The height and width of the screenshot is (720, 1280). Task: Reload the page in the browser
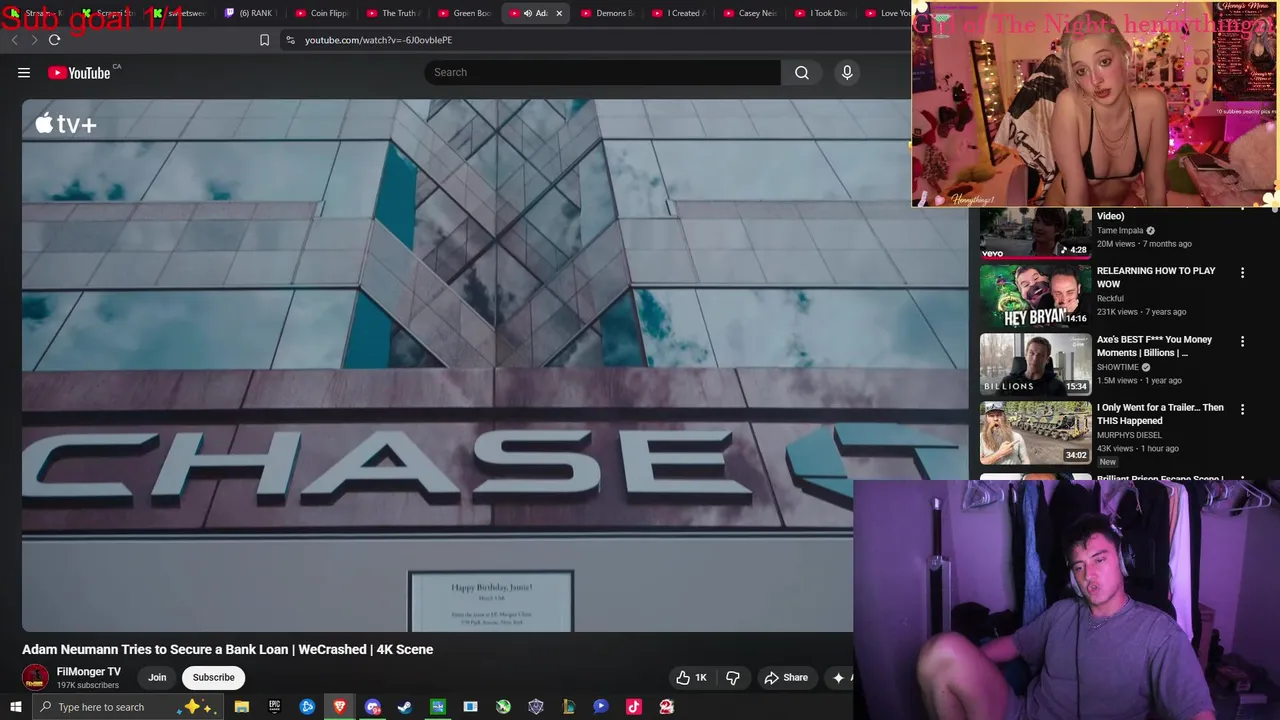(54, 40)
